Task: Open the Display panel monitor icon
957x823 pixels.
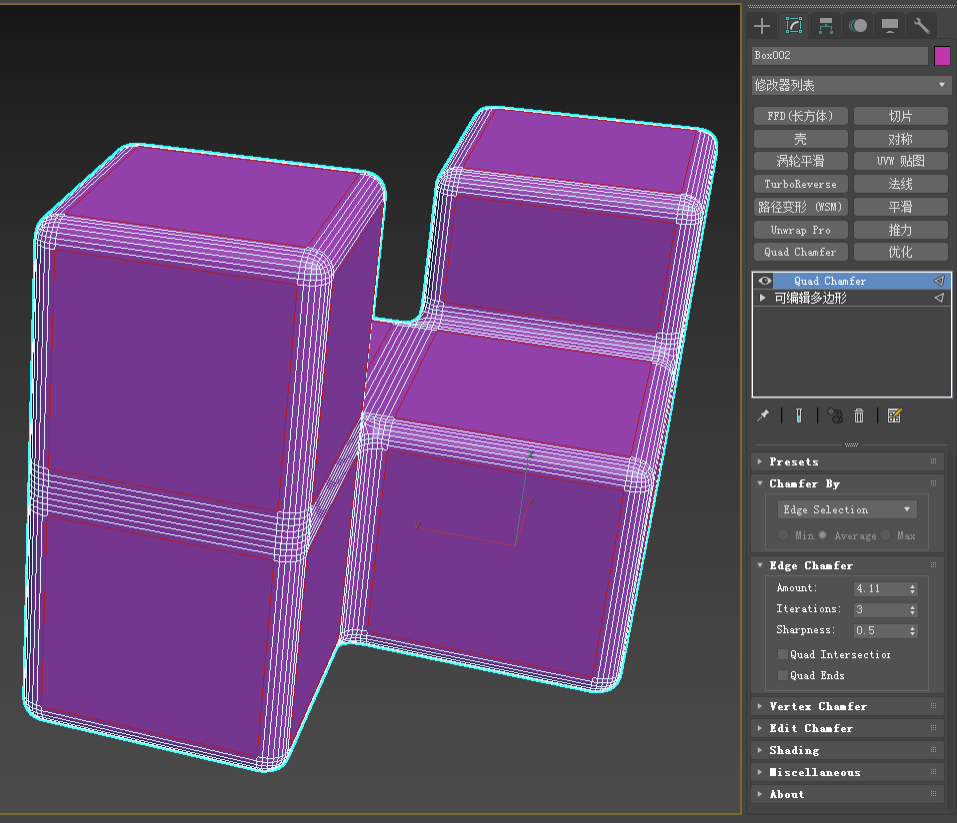Action: [889, 26]
